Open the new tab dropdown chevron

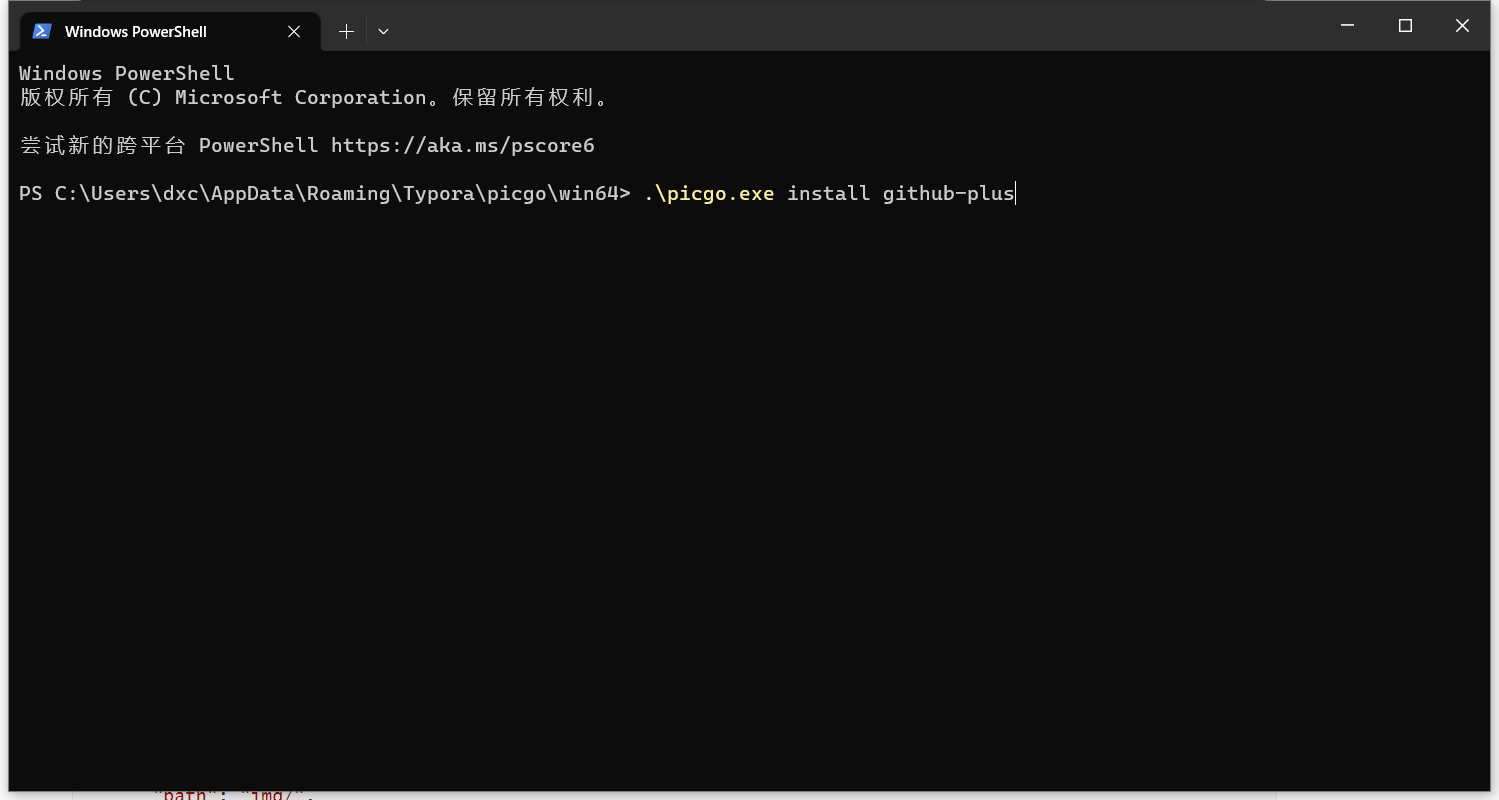click(383, 31)
